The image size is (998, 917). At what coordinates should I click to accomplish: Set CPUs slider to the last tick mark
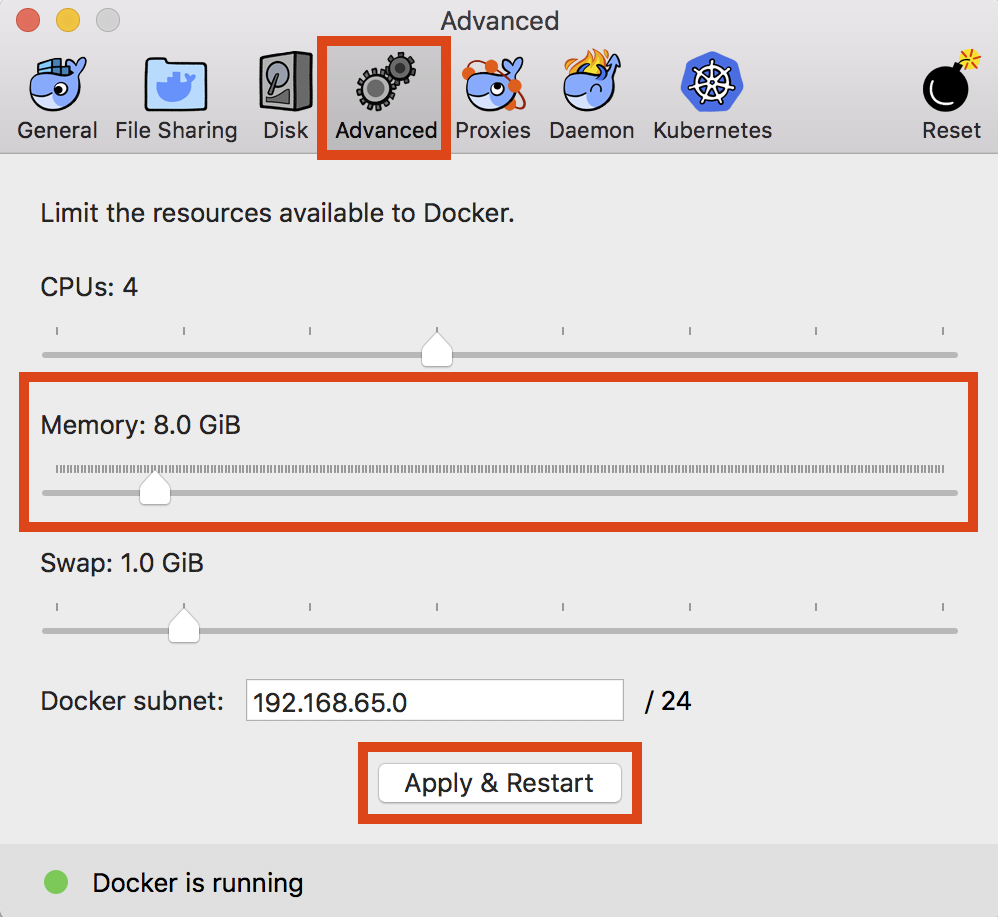pos(943,354)
